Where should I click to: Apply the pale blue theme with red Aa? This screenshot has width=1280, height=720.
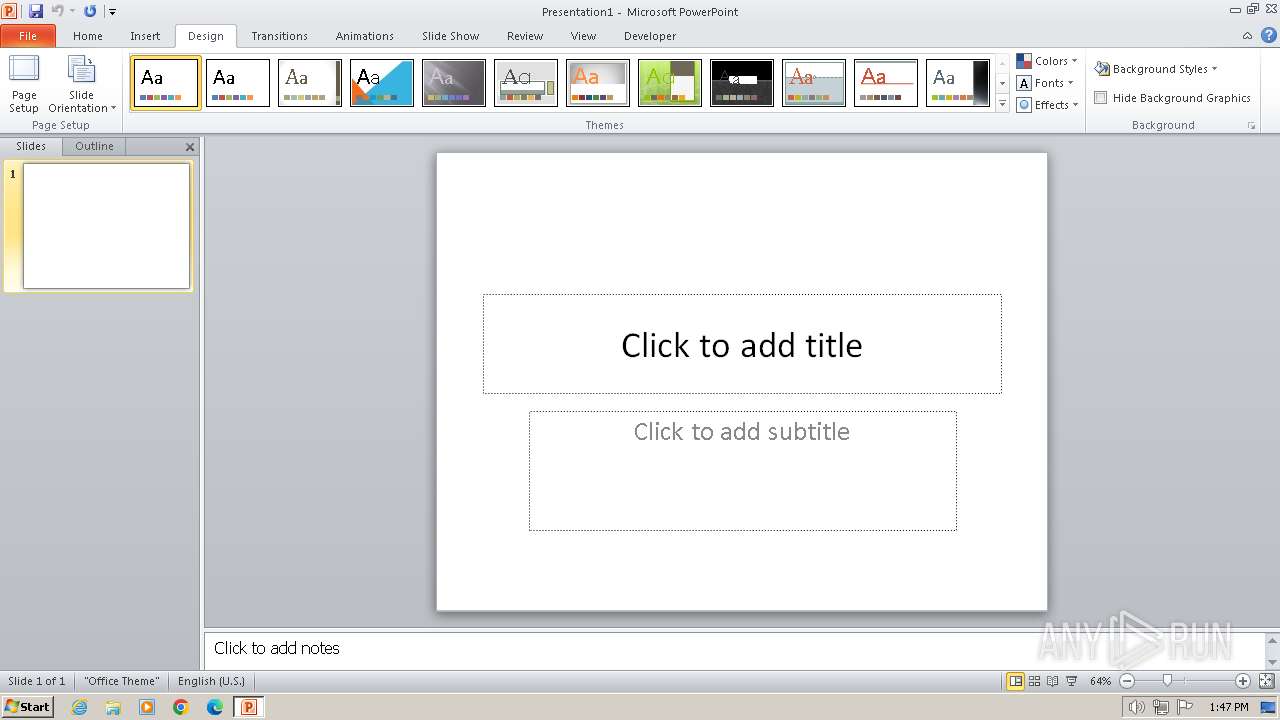(814, 82)
